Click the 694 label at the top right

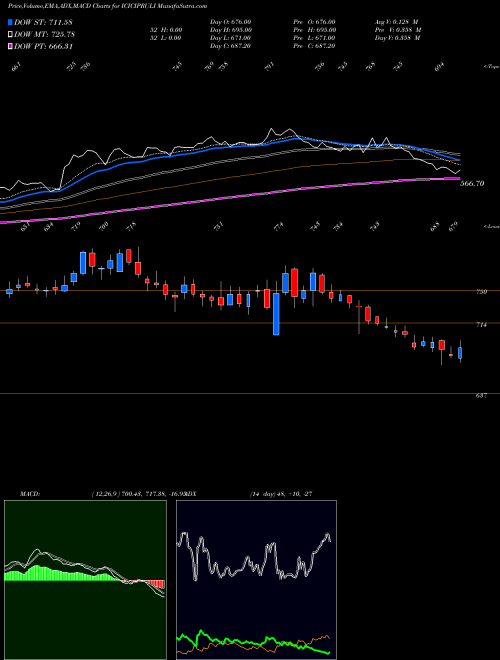point(439,66)
